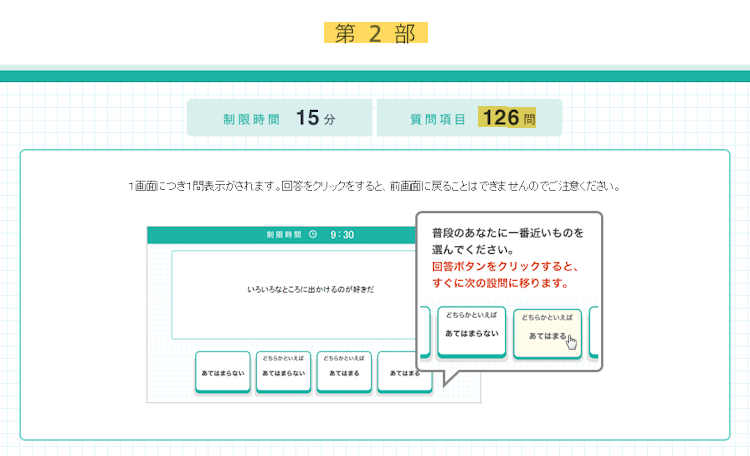Click the 第 2 部 heading

coord(375,33)
